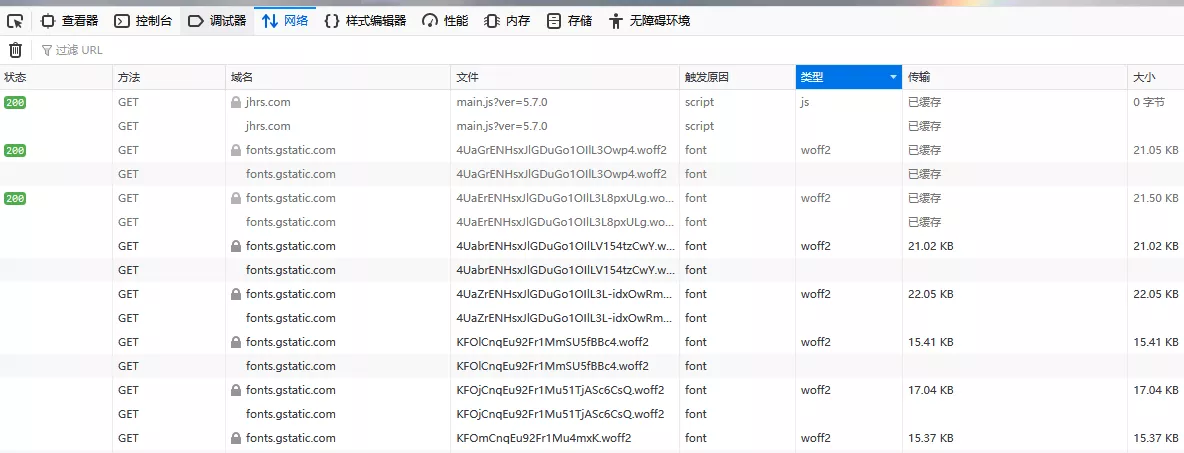This screenshot has height=453, width=1184.
Task: Click the 0 字节 size cell
Action: (x=1149, y=102)
